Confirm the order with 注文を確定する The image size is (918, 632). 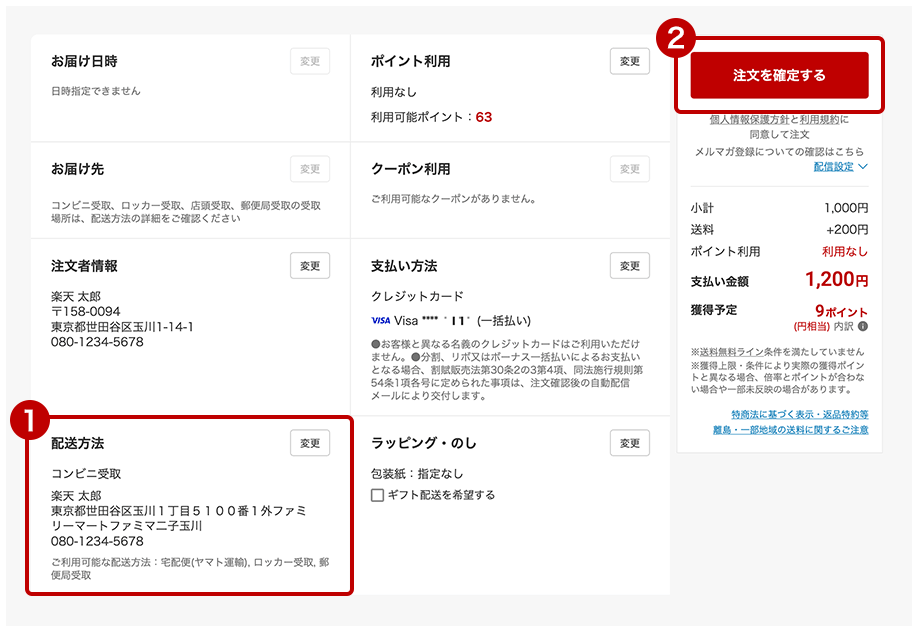778,75
